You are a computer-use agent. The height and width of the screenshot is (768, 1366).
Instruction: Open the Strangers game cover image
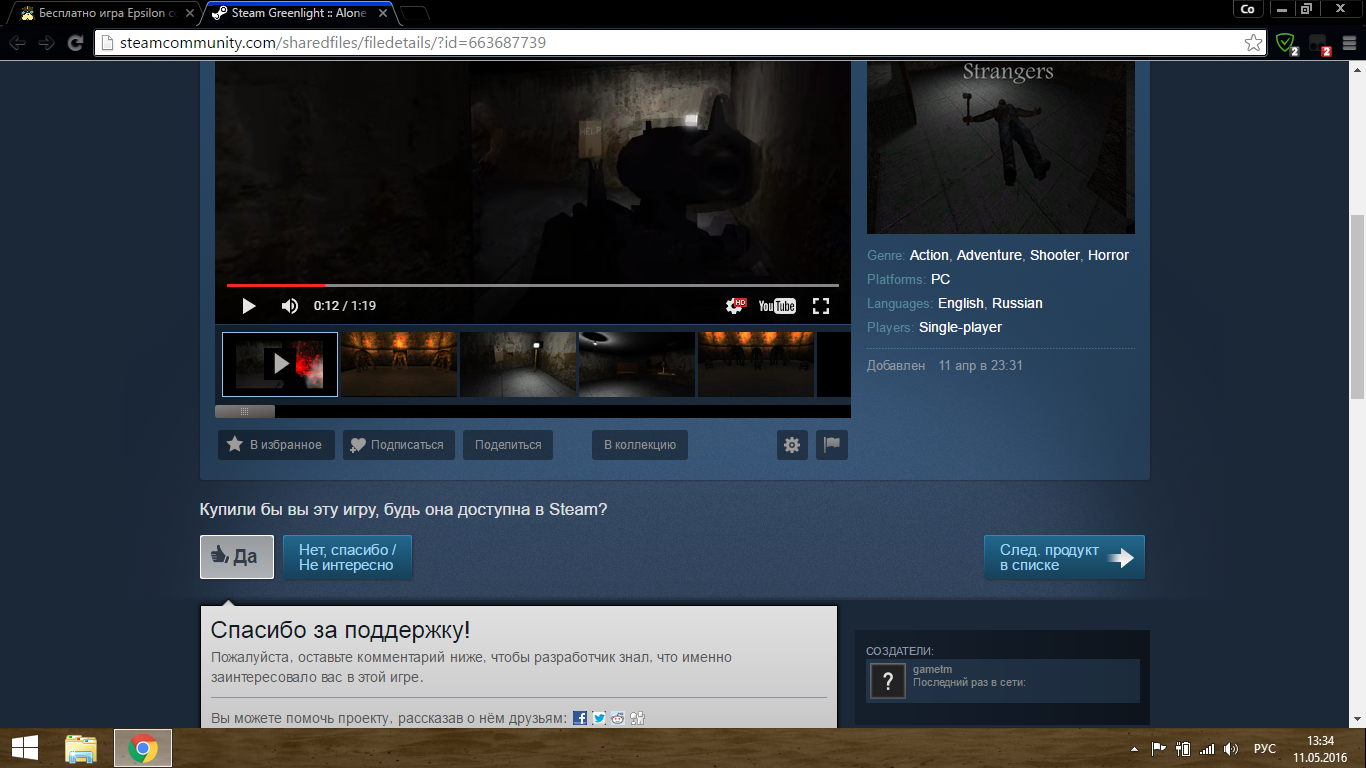(1001, 146)
